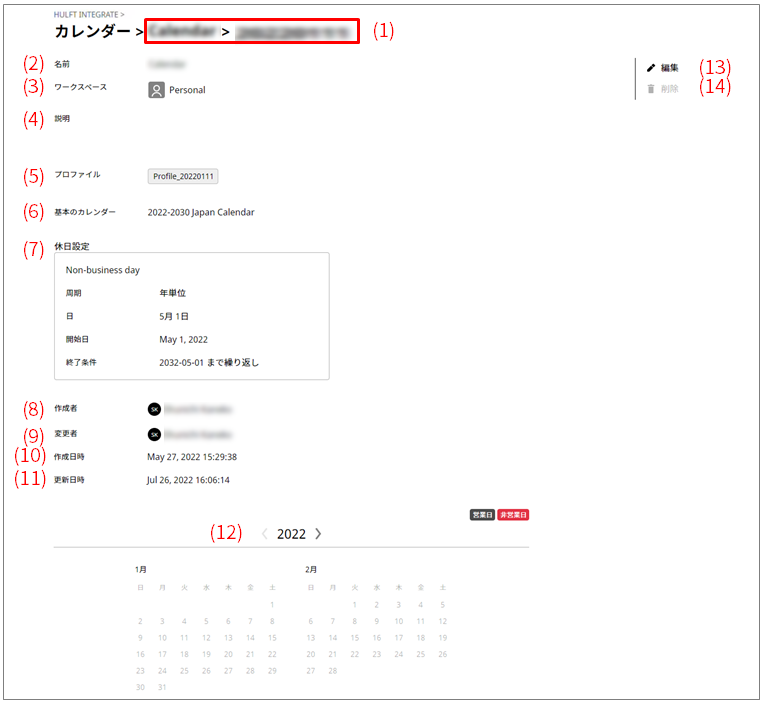
Task: Select January 1 in the calendar
Action: 272,604
